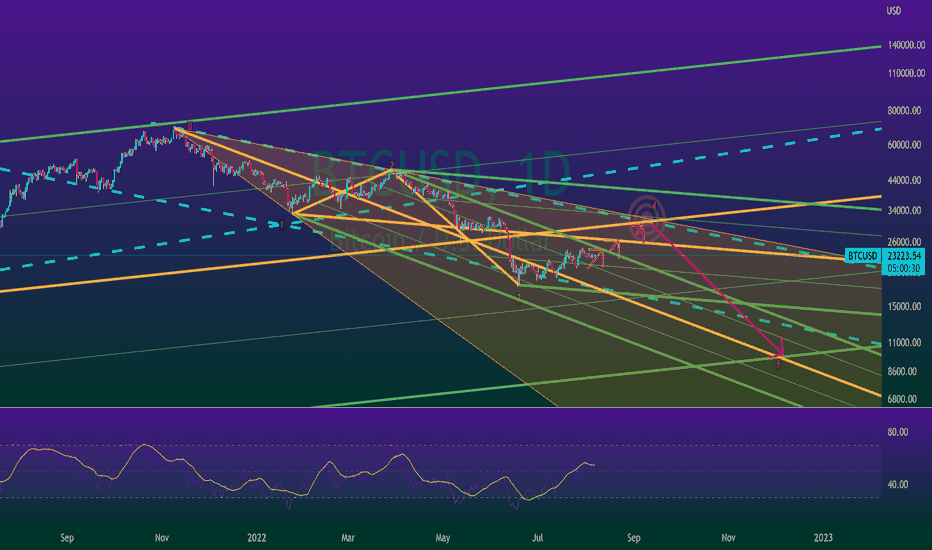
Task: Select the 110000.00 price axis label
Action: [906, 74]
